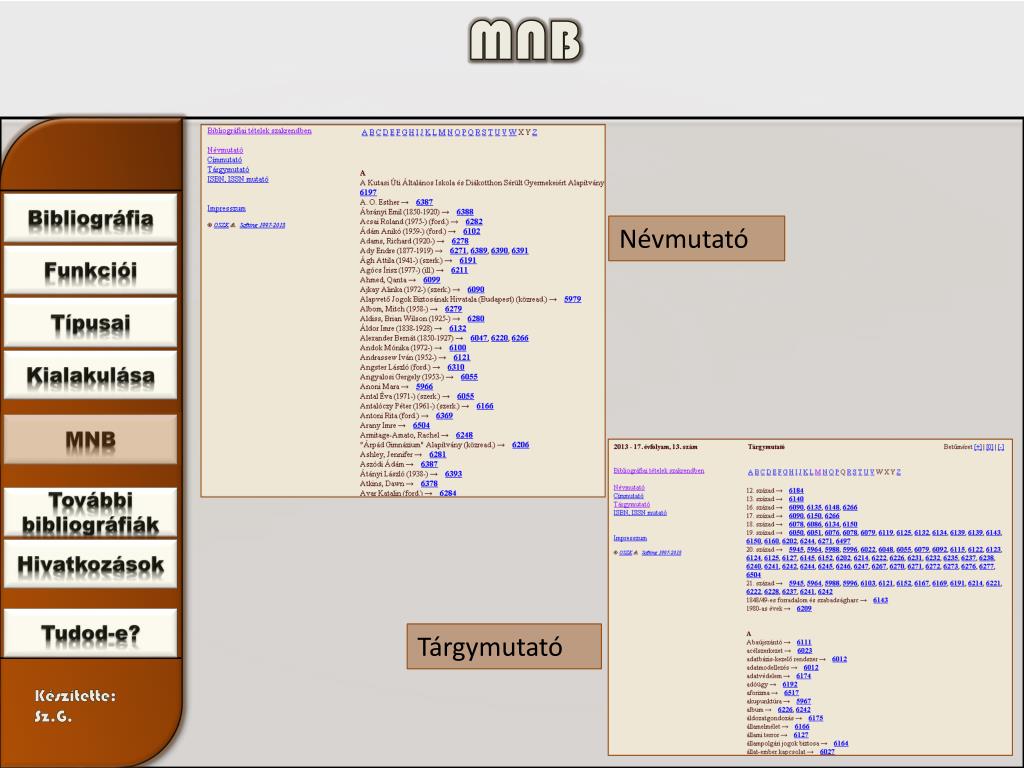
Task: Select the highlighted MNB sidebar item
Action: click(90, 440)
